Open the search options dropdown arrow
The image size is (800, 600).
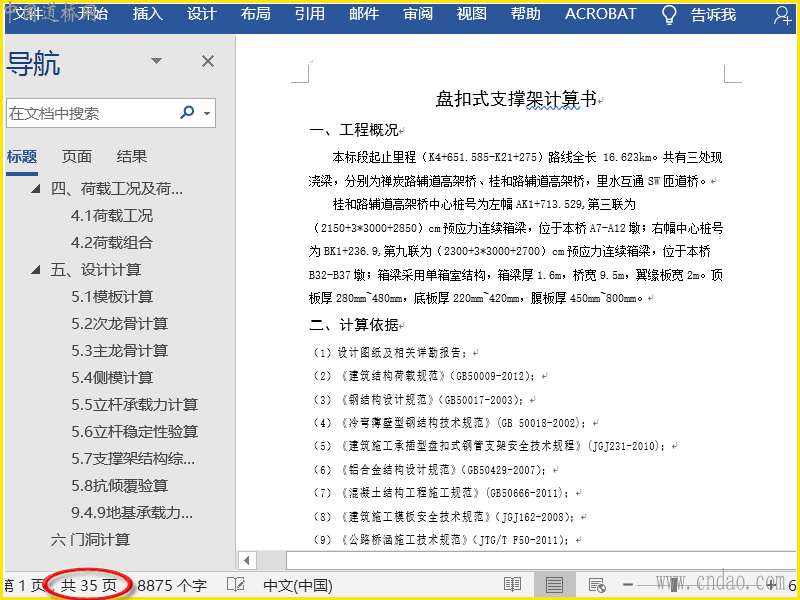207,113
